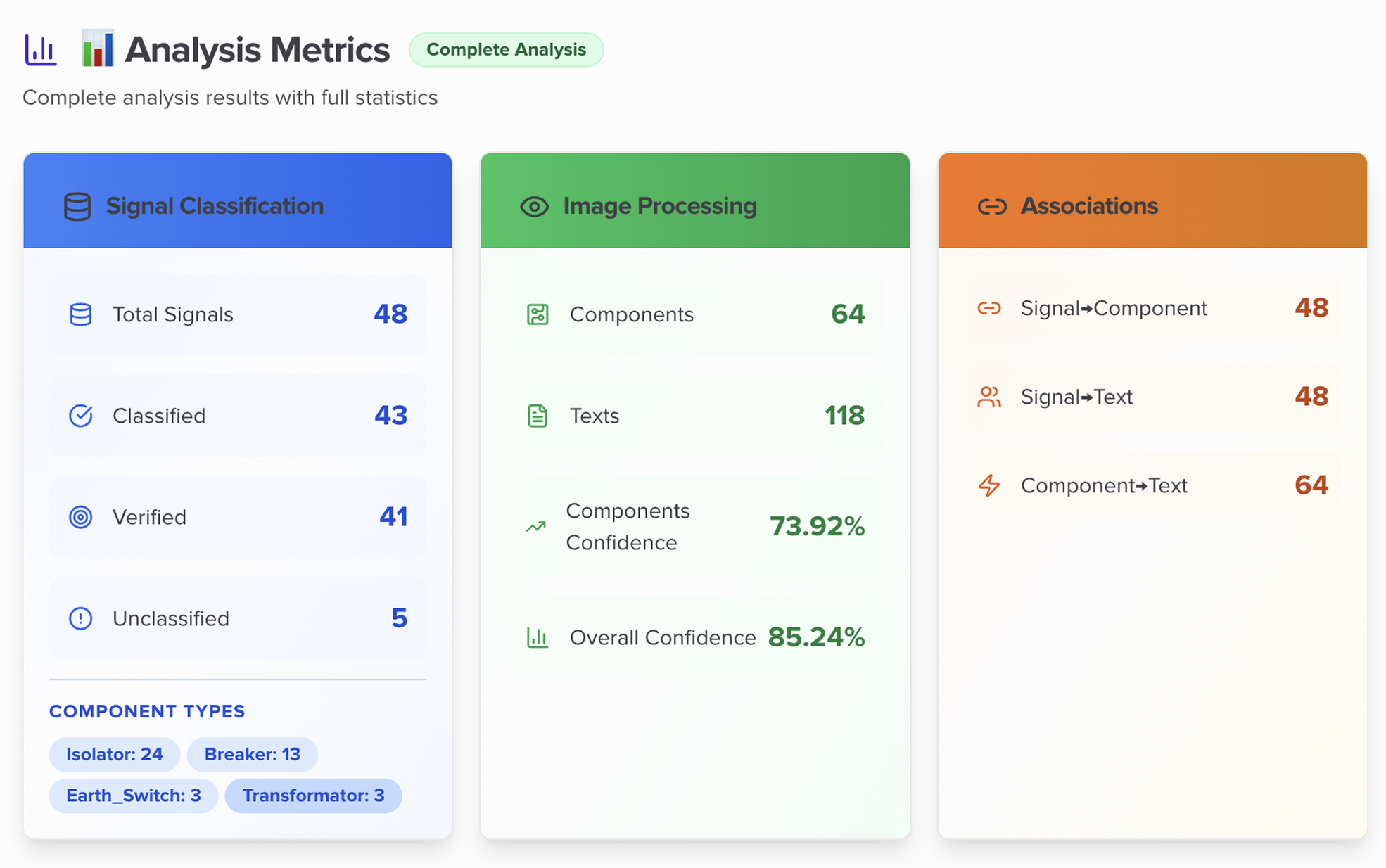Click the lightning bolt icon beside Component→Text
1386x868 pixels.
[x=989, y=485]
